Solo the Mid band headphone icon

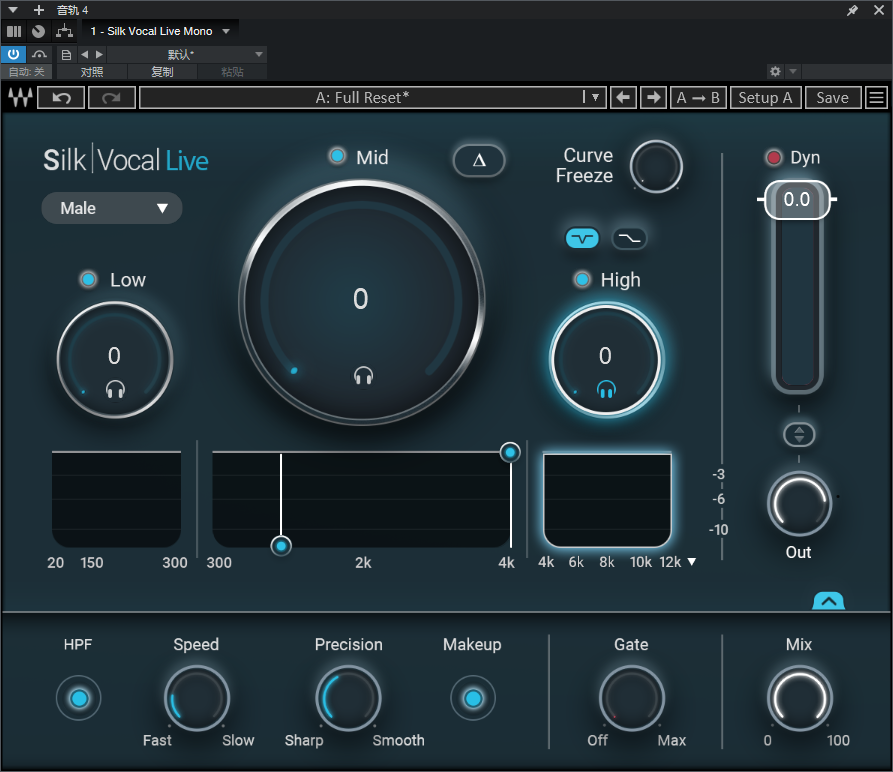point(363,376)
